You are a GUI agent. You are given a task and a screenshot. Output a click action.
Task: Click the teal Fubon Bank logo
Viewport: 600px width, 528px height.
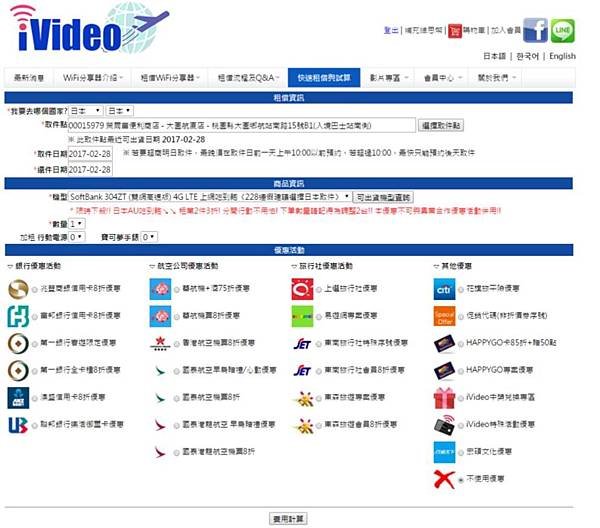18,316
